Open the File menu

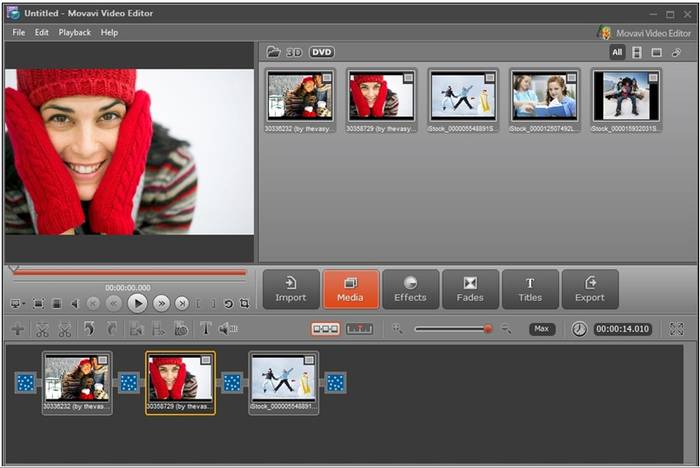[19, 32]
